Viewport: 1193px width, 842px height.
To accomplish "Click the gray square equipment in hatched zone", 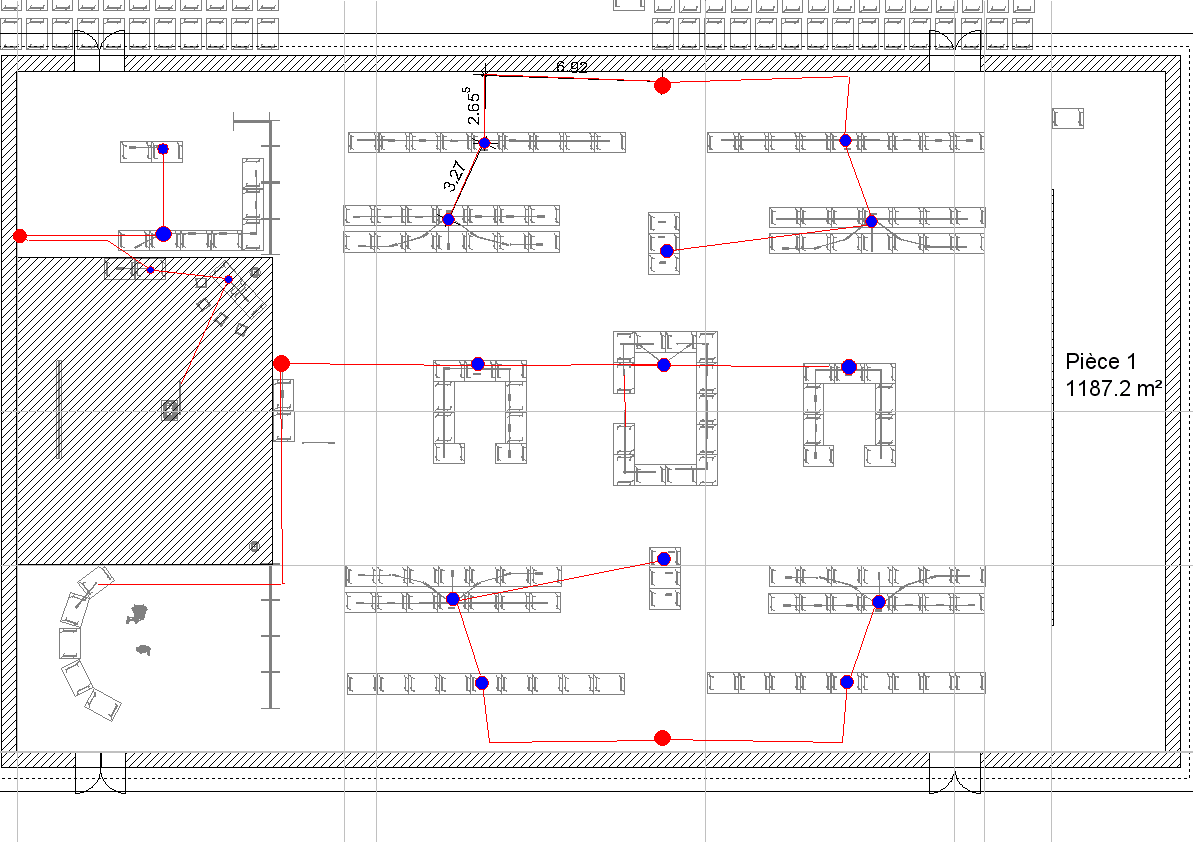I will coord(170,408).
